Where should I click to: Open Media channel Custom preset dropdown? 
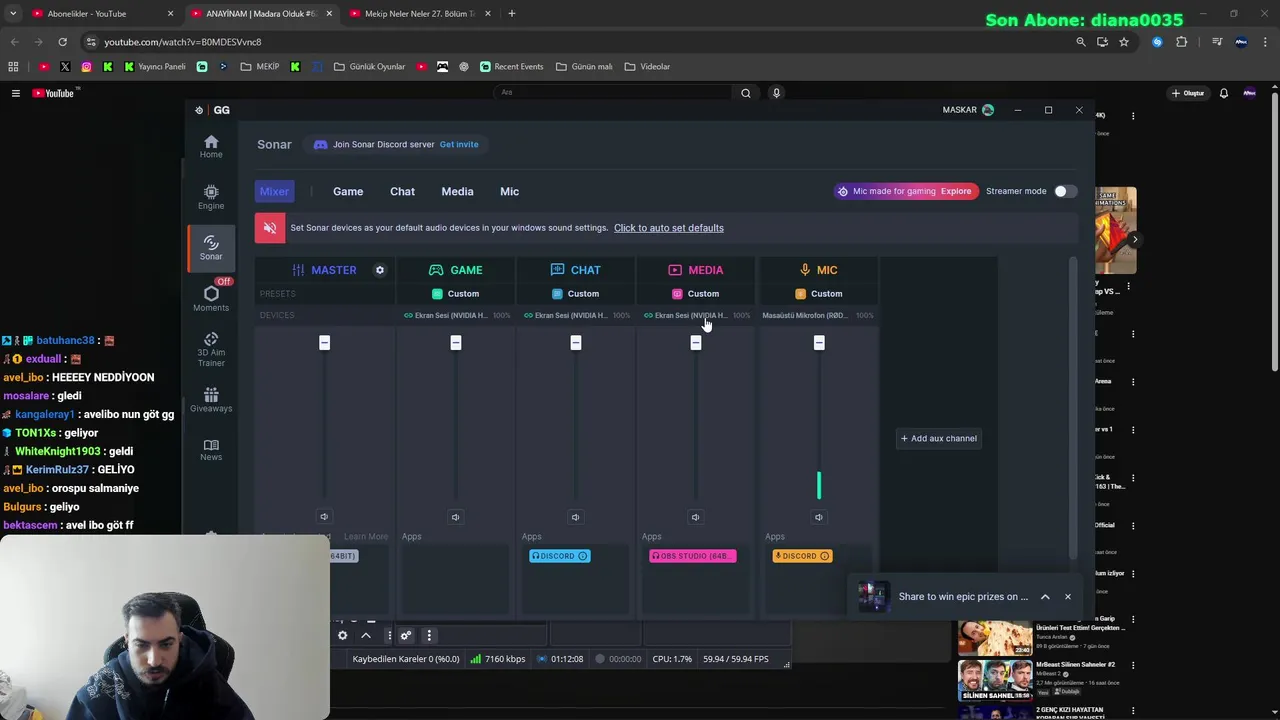coord(696,294)
